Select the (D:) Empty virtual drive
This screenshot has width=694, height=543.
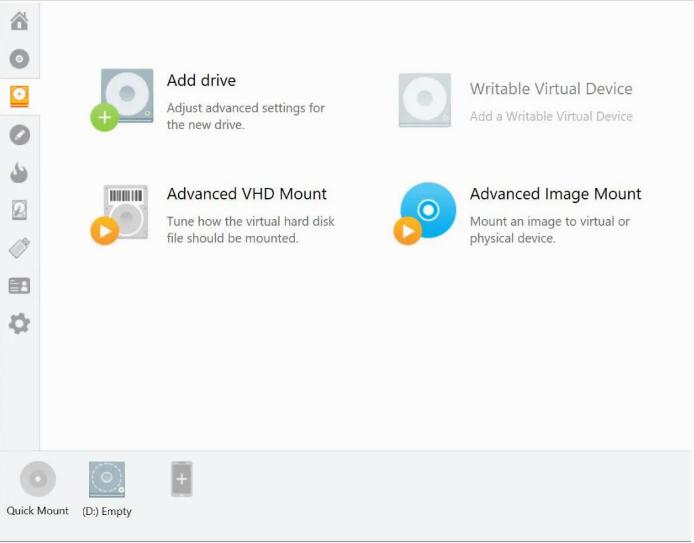point(107,480)
